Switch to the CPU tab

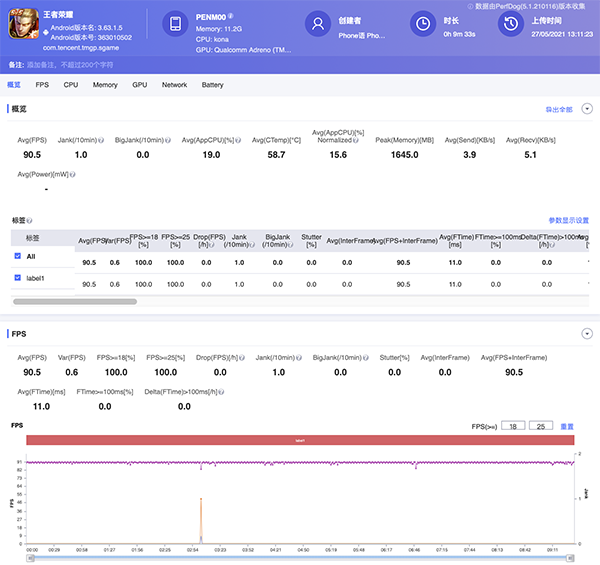(71, 85)
